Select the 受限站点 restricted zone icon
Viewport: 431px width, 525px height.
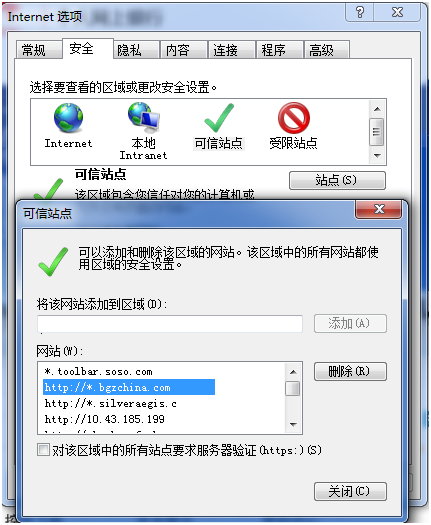(294, 118)
